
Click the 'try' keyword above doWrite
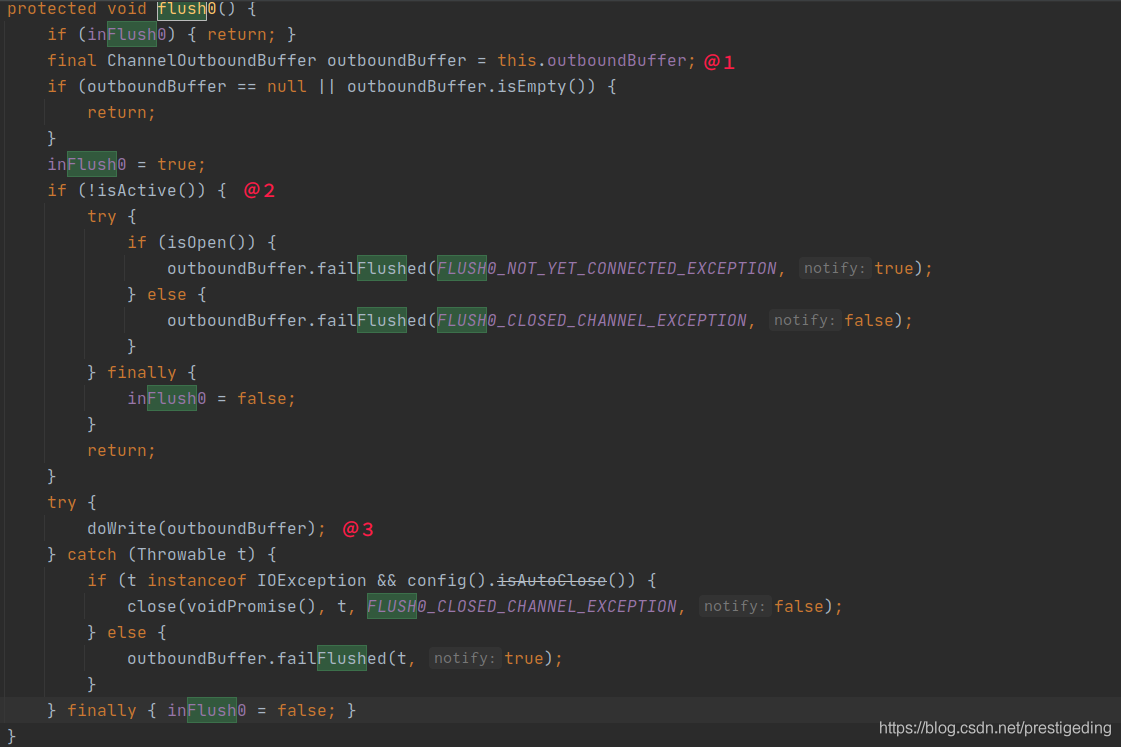click(x=61, y=503)
